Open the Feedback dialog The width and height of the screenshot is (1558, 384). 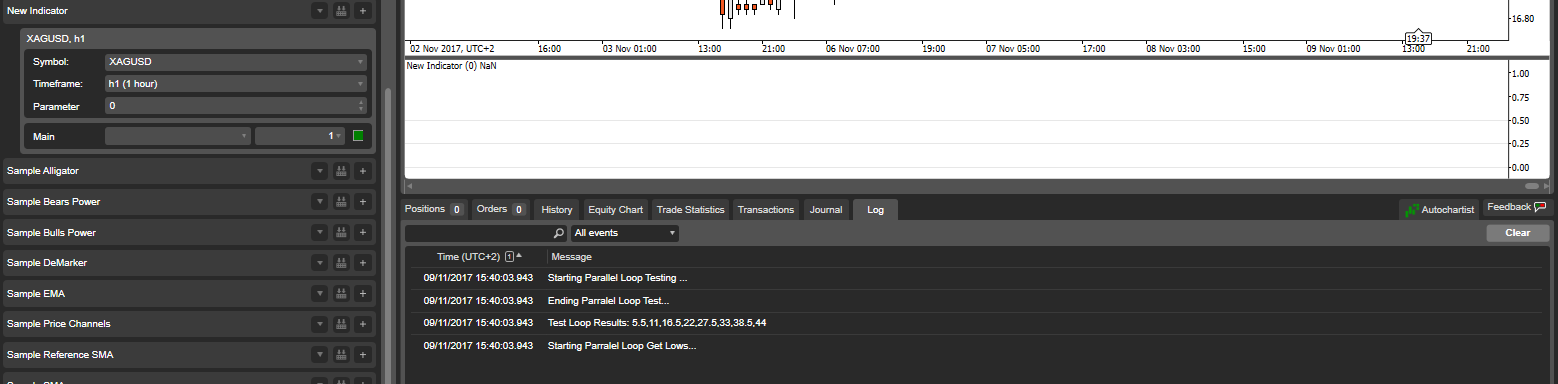pyautogui.click(x=1516, y=207)
